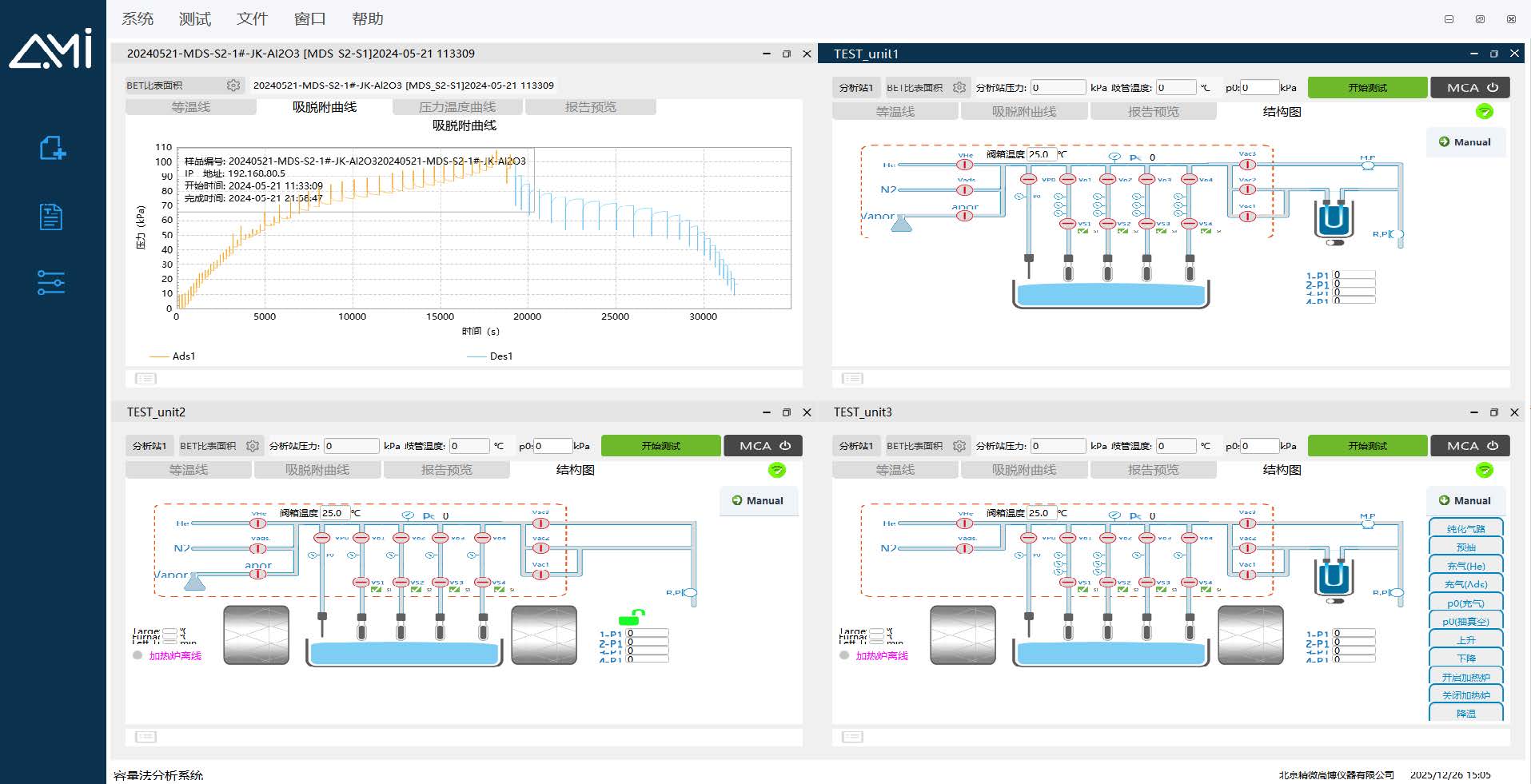Screen dimensions: 1531x784
Task: Click the 纯化气路 button in TEST_unit3
Action: (x=1465, y=529)
